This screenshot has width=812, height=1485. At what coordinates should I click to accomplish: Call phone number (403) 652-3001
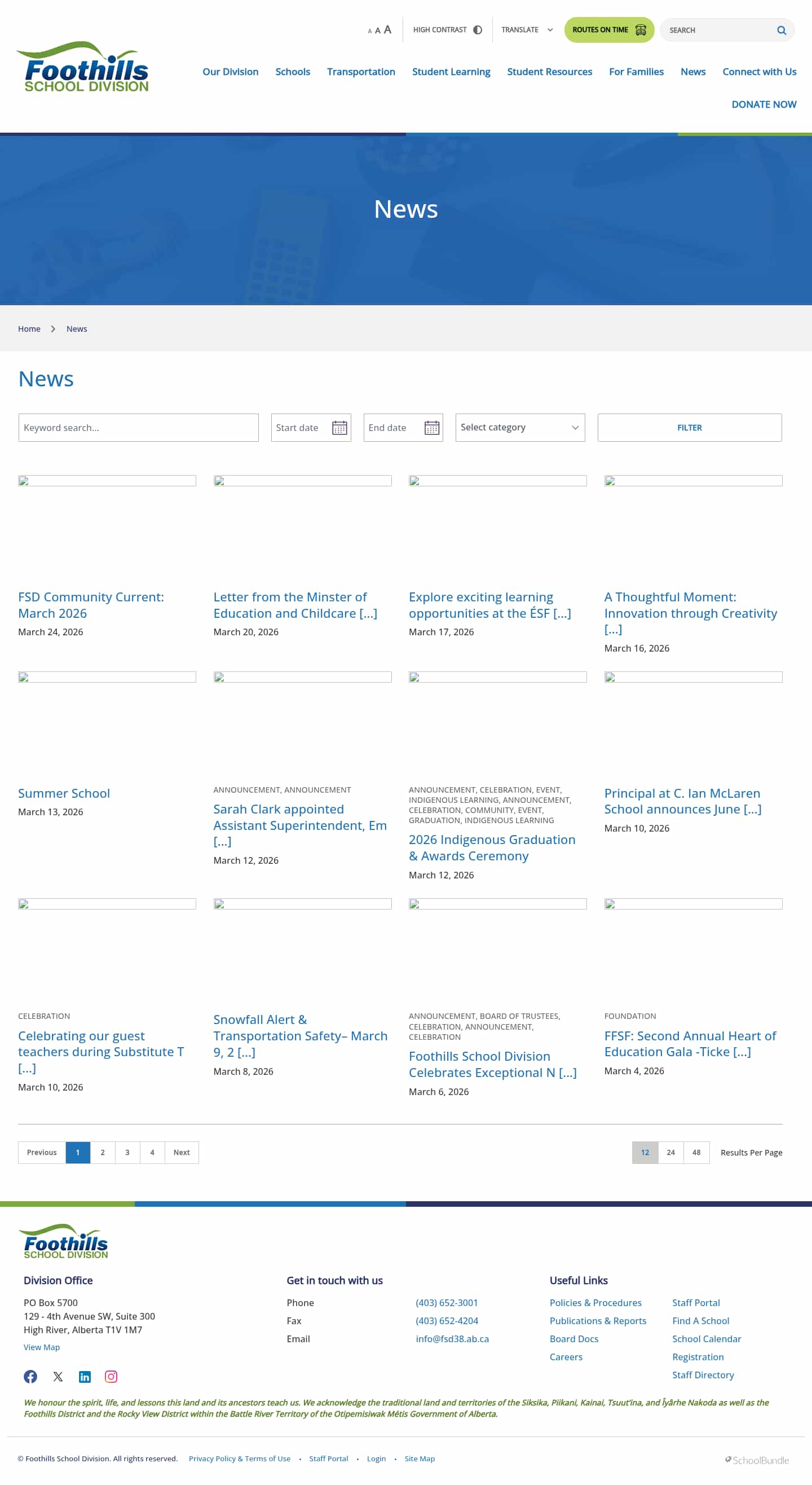click(447, 1302)
